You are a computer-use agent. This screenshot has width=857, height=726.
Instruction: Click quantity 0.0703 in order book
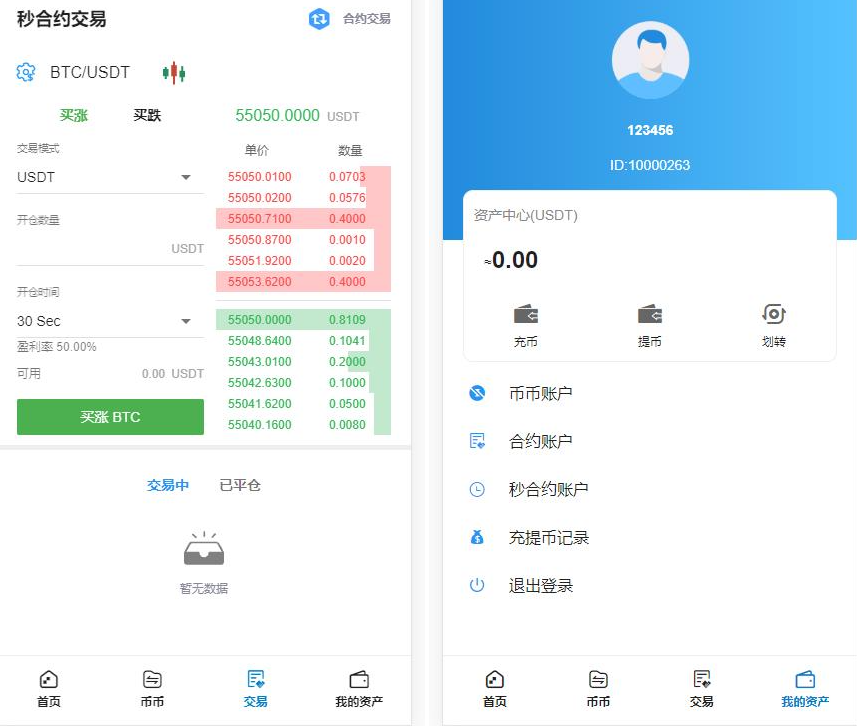[x=347, y=177]
